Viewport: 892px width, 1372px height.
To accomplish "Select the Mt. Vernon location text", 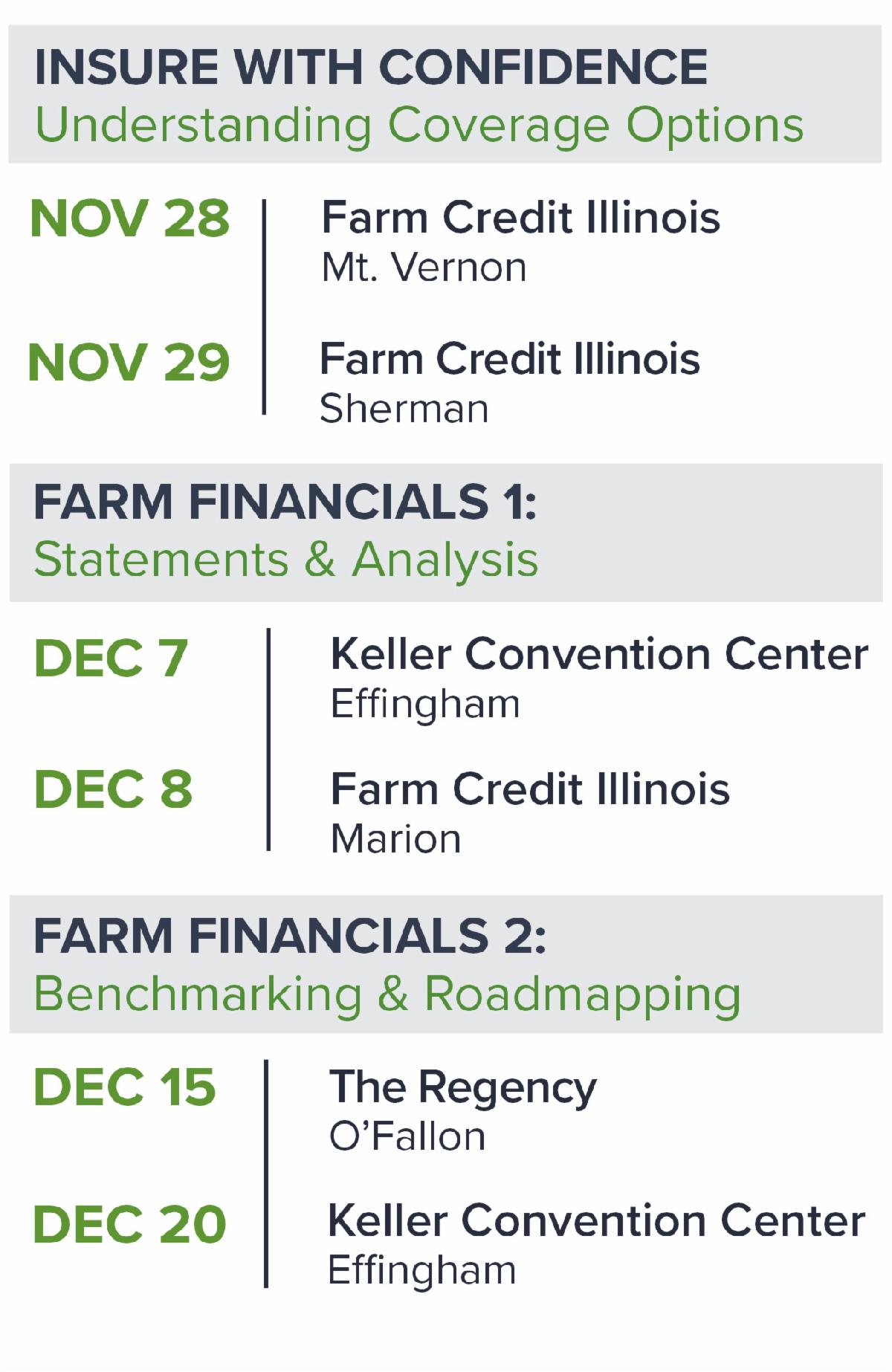I will coord(424,267).
